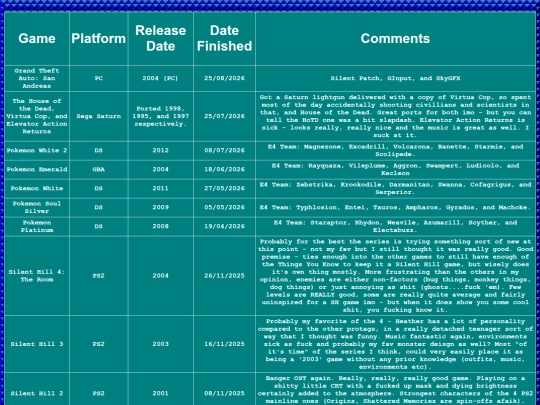Click the 2011 release date cell

click(x=160, y=188)
